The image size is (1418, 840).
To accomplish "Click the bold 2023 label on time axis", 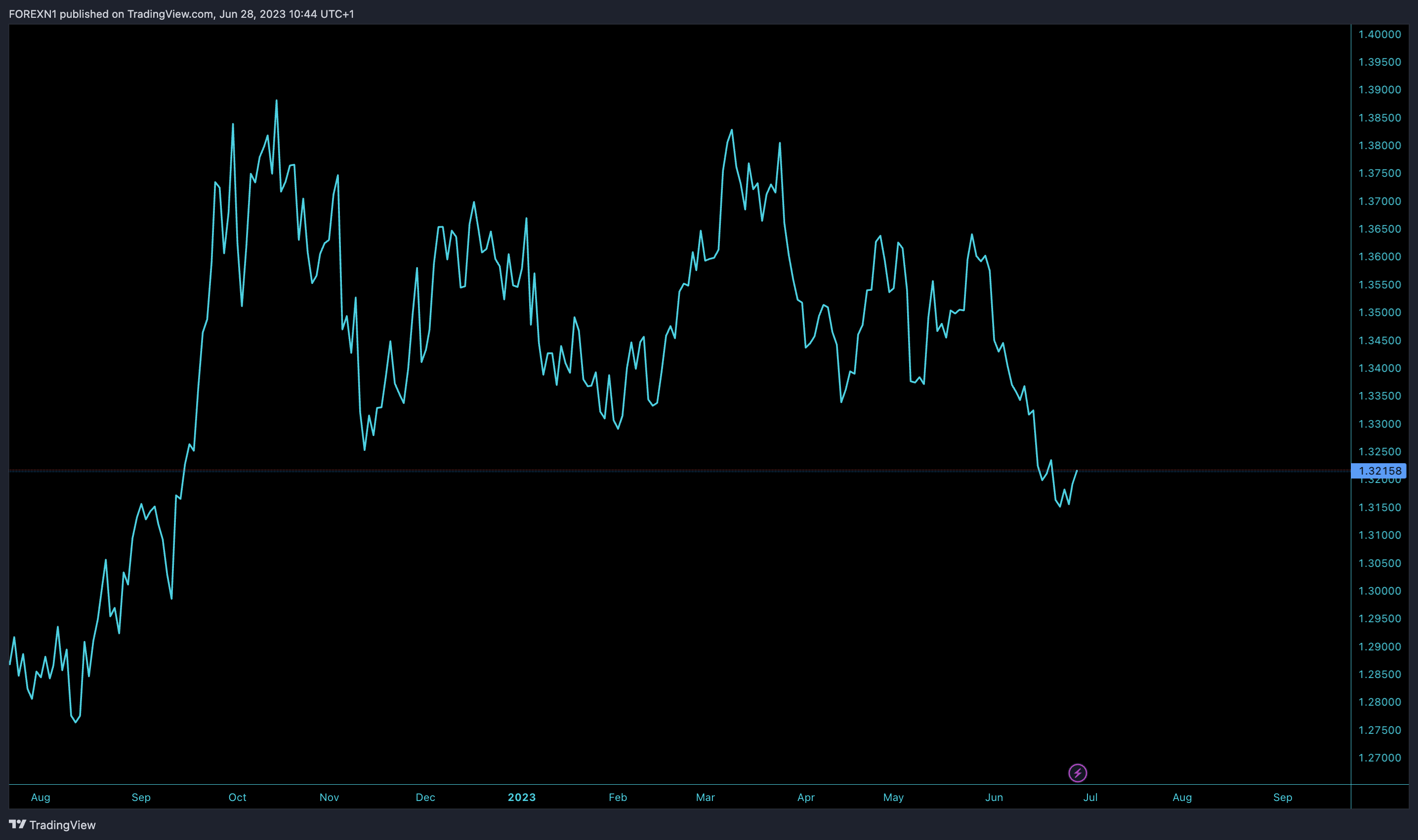I will (x=522, y=797).
